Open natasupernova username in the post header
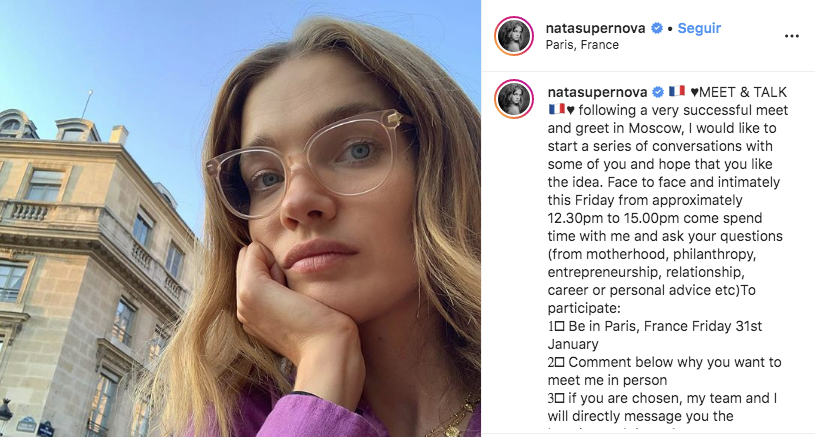The width and height of the screenshot is (815, 437). pos(594,28)
